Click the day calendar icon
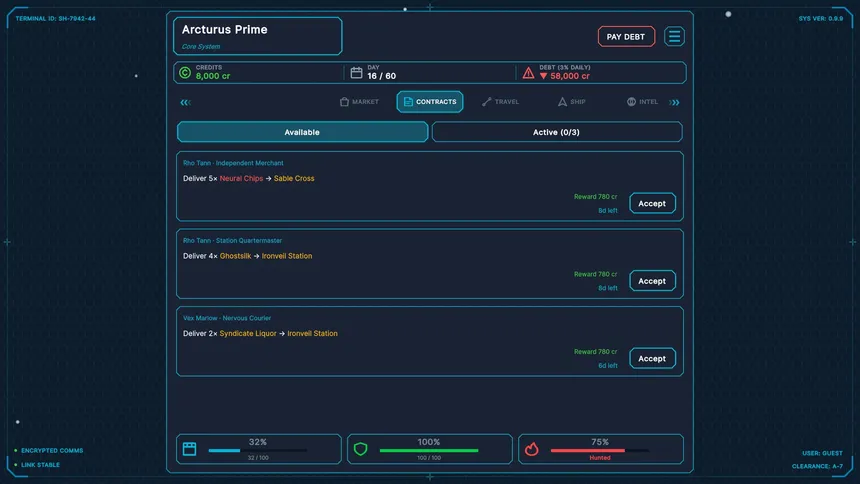This screenshot has height=484, width=860. tap(357, 72)
